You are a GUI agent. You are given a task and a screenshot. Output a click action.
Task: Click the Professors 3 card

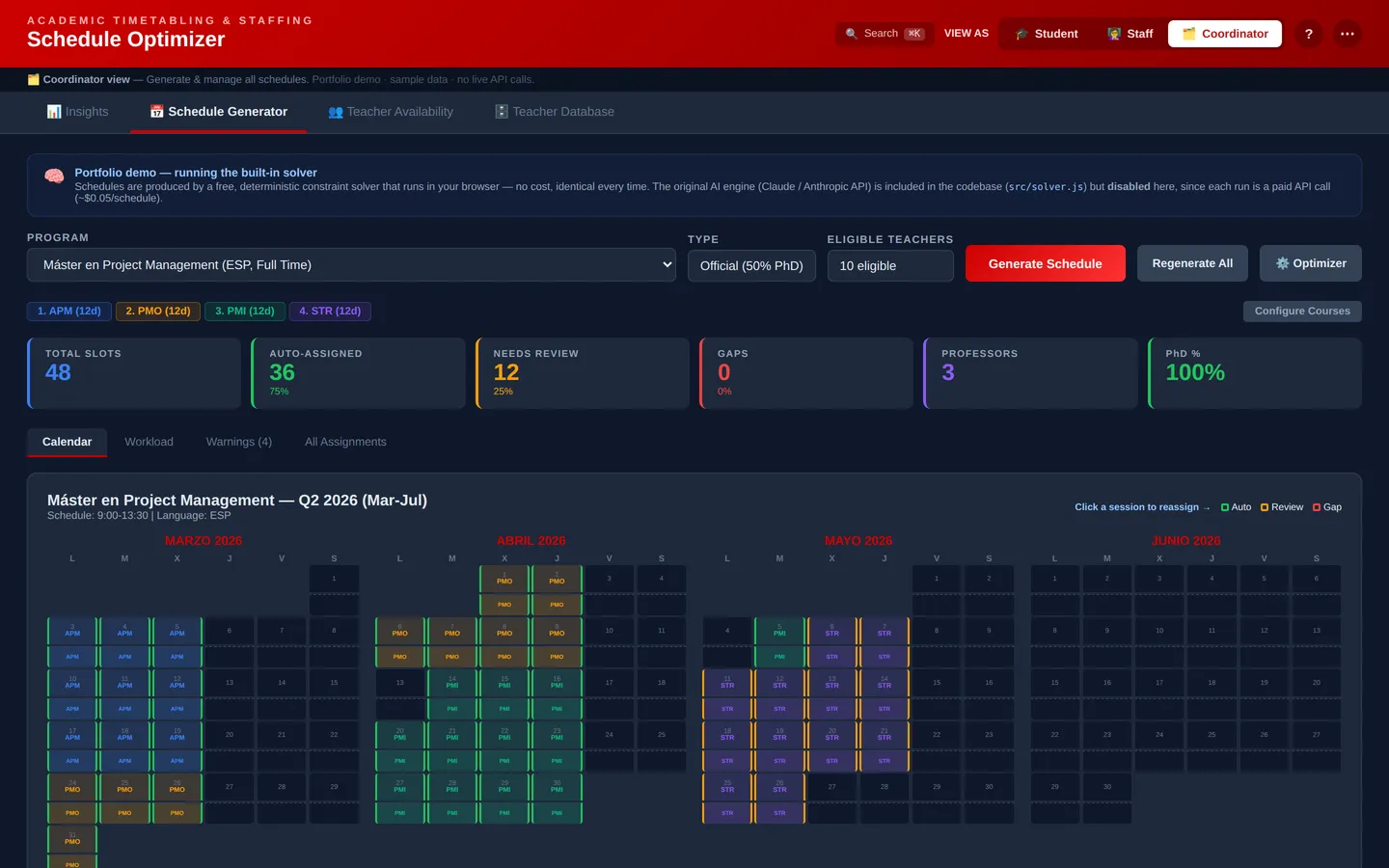tap(1030, 373)
